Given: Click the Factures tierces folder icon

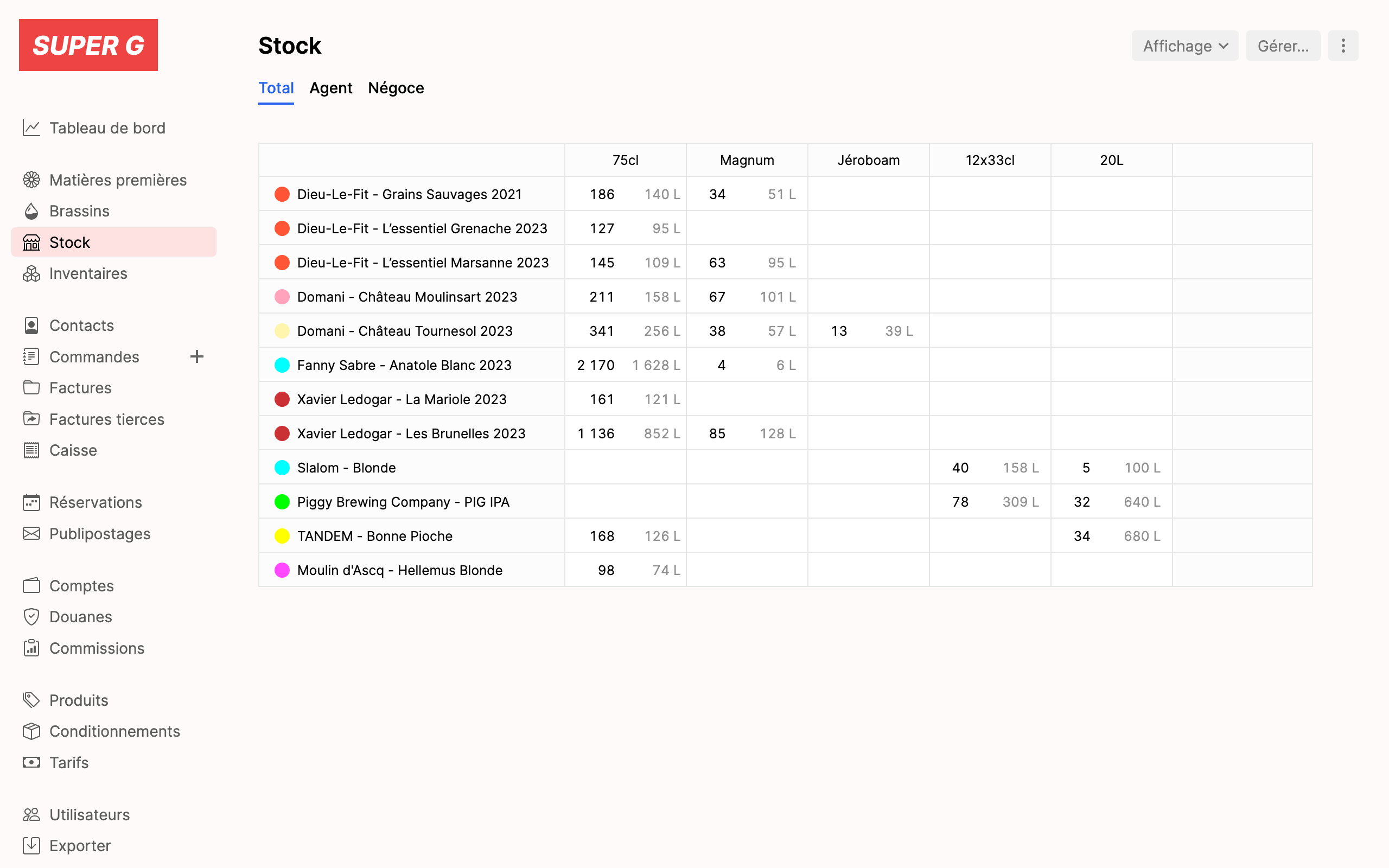Looking at the screenshot, I should (x=31, y=419).
